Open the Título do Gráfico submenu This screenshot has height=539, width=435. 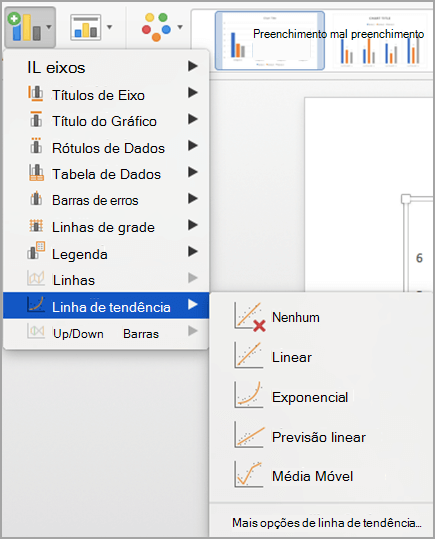point(106,121)
